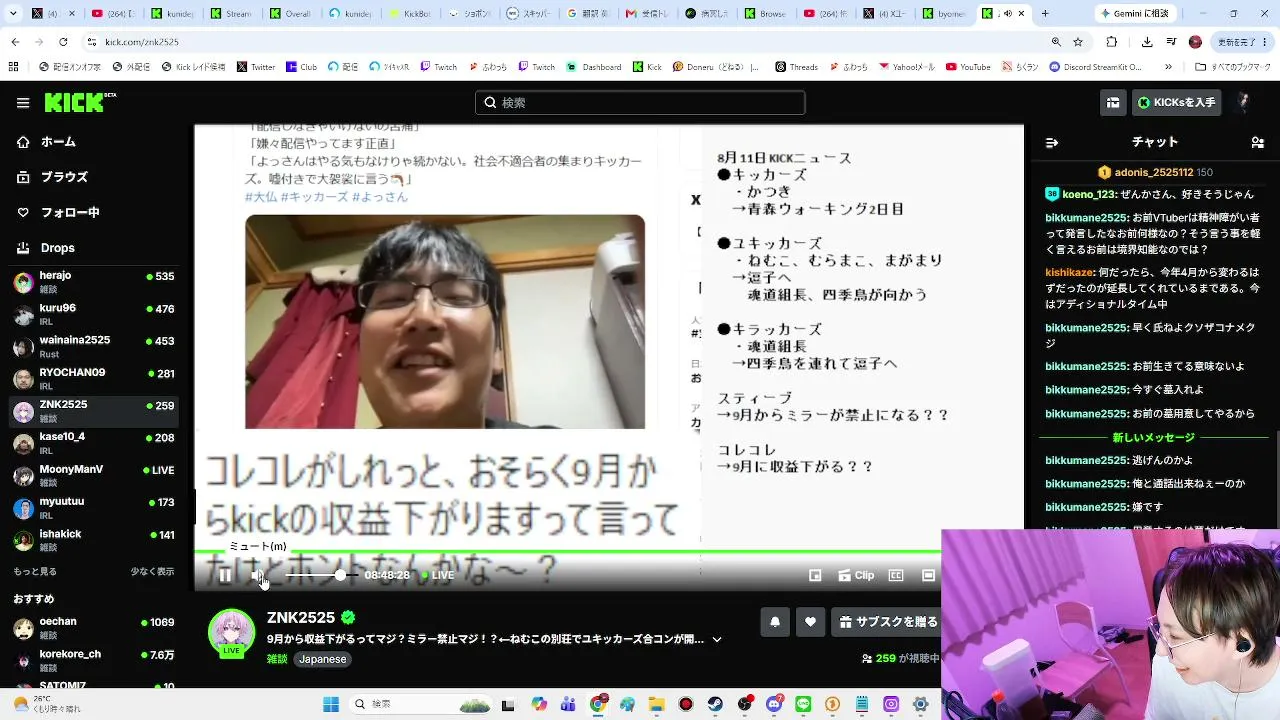Expand followed list with もっと見る

(35, 572)
